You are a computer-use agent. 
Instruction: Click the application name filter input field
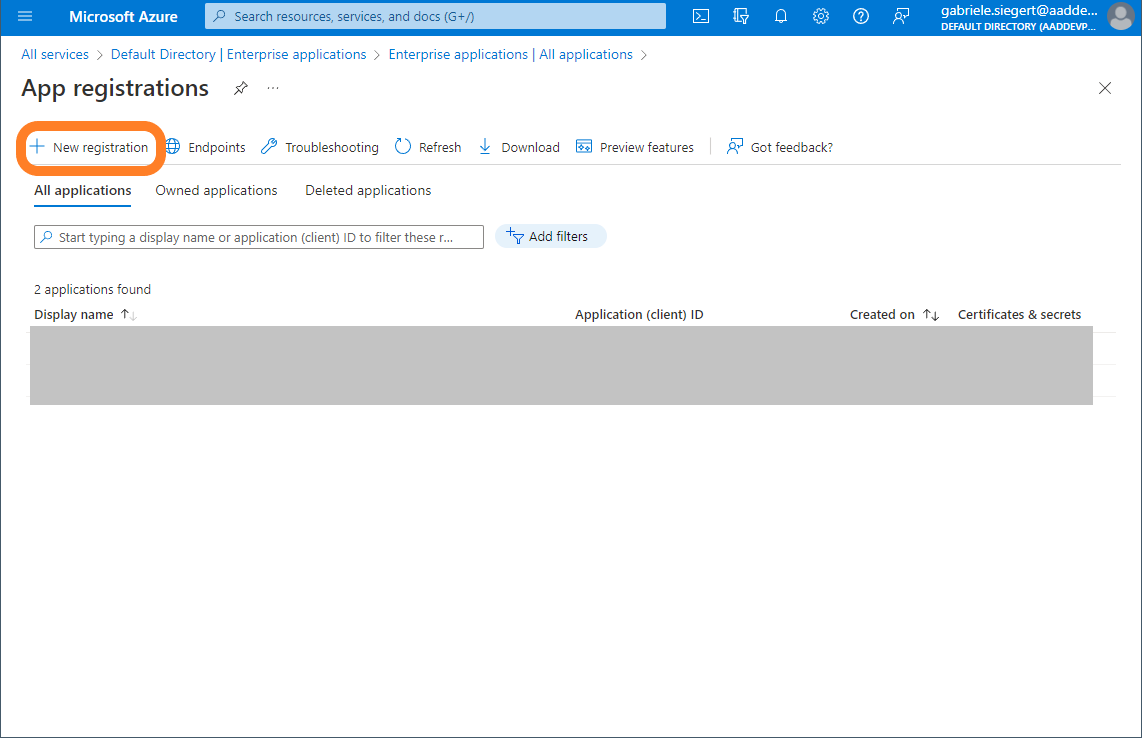tap(258, 237)
